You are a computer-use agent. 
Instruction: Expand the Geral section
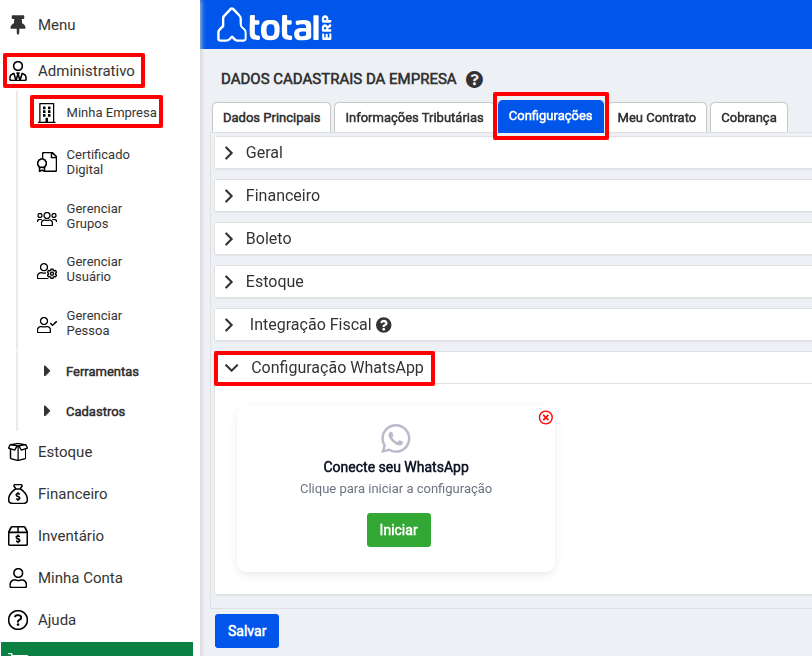(264, 153)
